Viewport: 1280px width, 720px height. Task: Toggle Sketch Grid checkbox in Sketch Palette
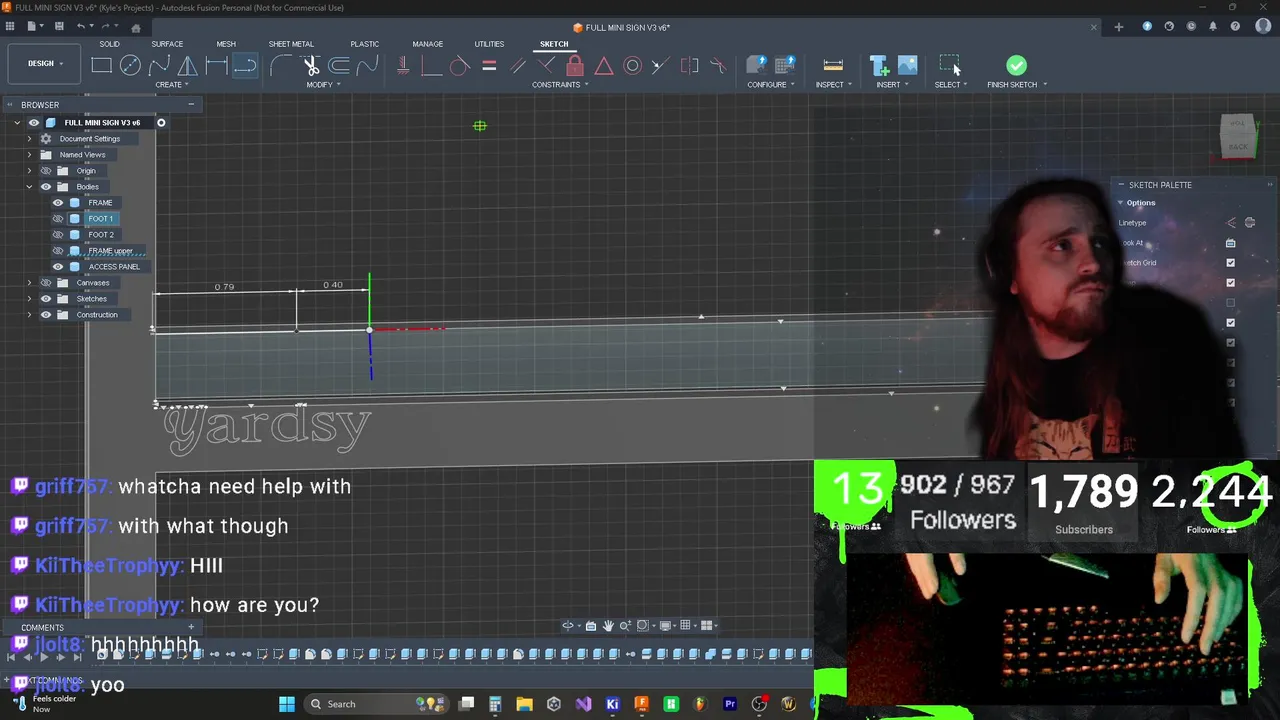(x=1231, y=263)
